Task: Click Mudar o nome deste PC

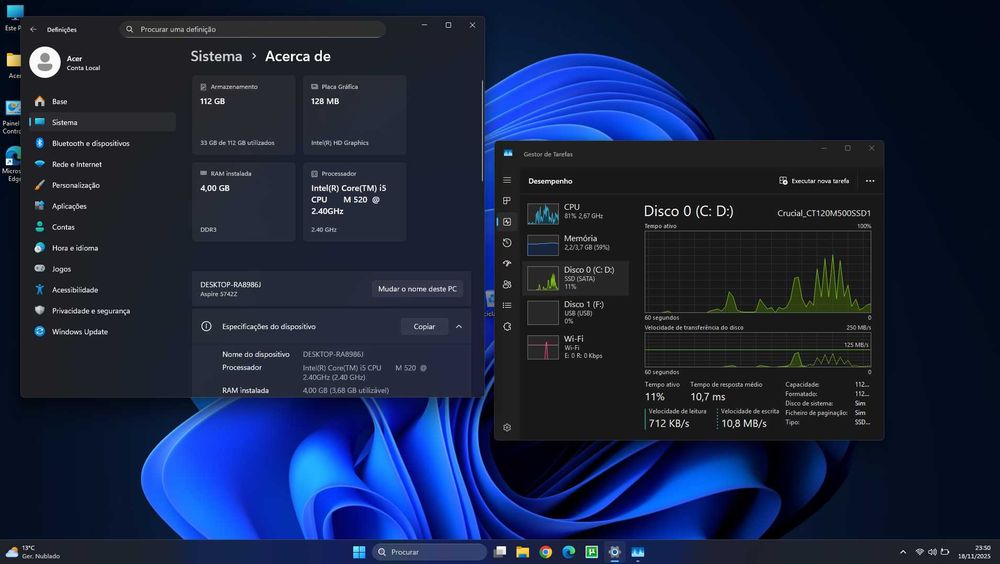Action: (417, 289)
